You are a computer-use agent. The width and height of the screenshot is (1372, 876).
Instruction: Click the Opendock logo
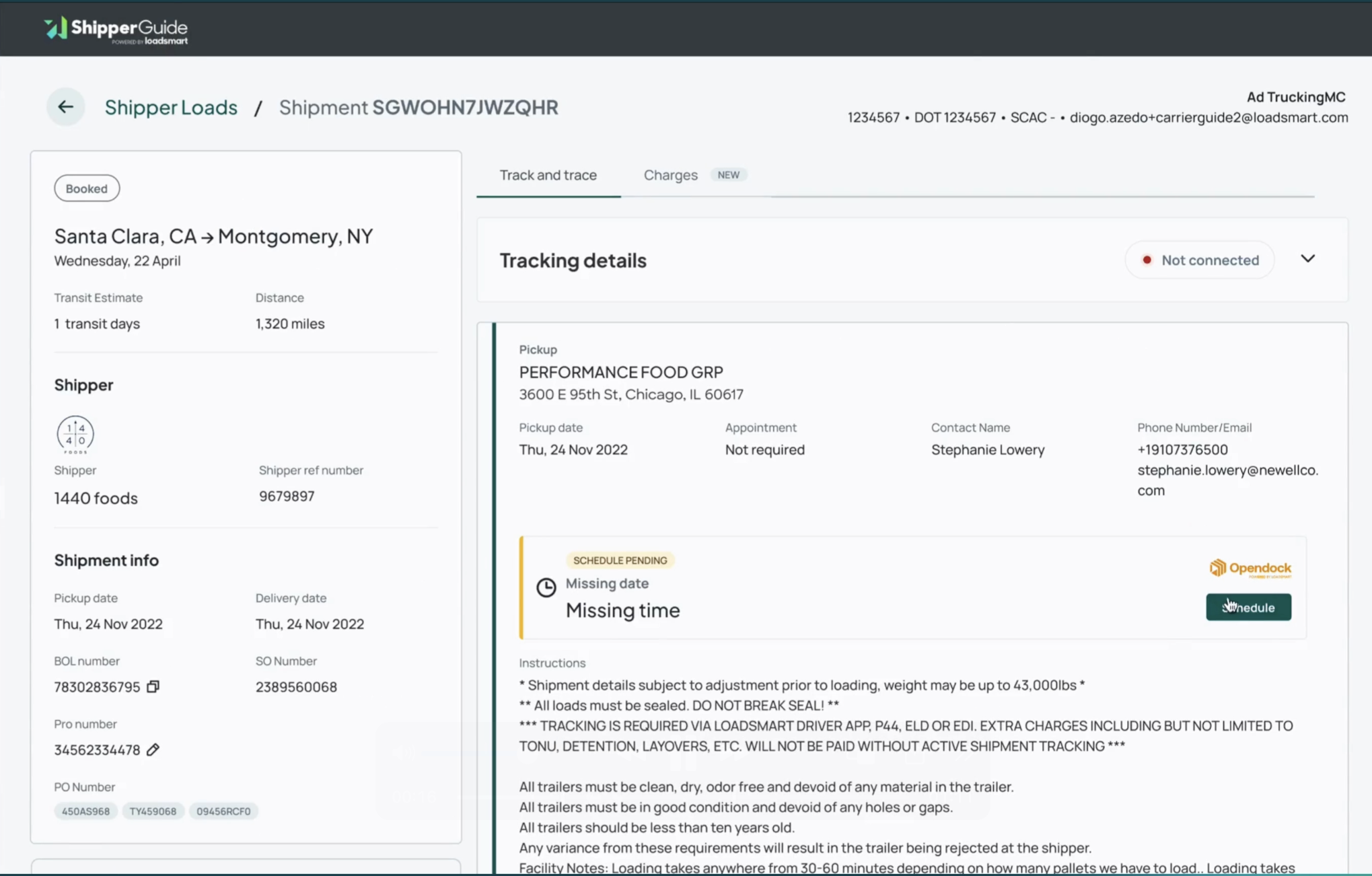point(1250,569)
